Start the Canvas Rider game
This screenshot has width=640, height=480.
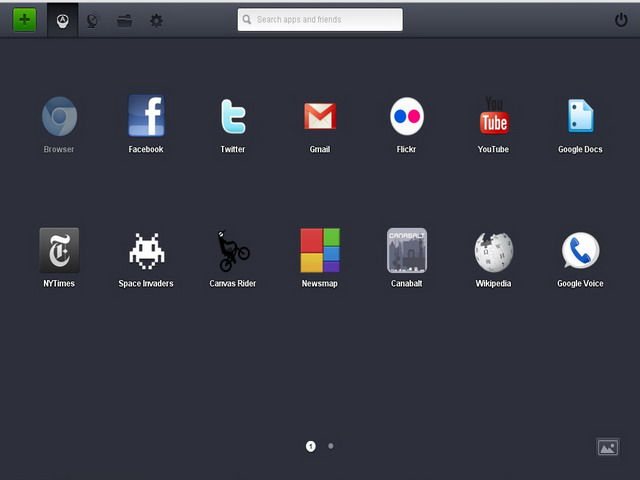(233, 251)
